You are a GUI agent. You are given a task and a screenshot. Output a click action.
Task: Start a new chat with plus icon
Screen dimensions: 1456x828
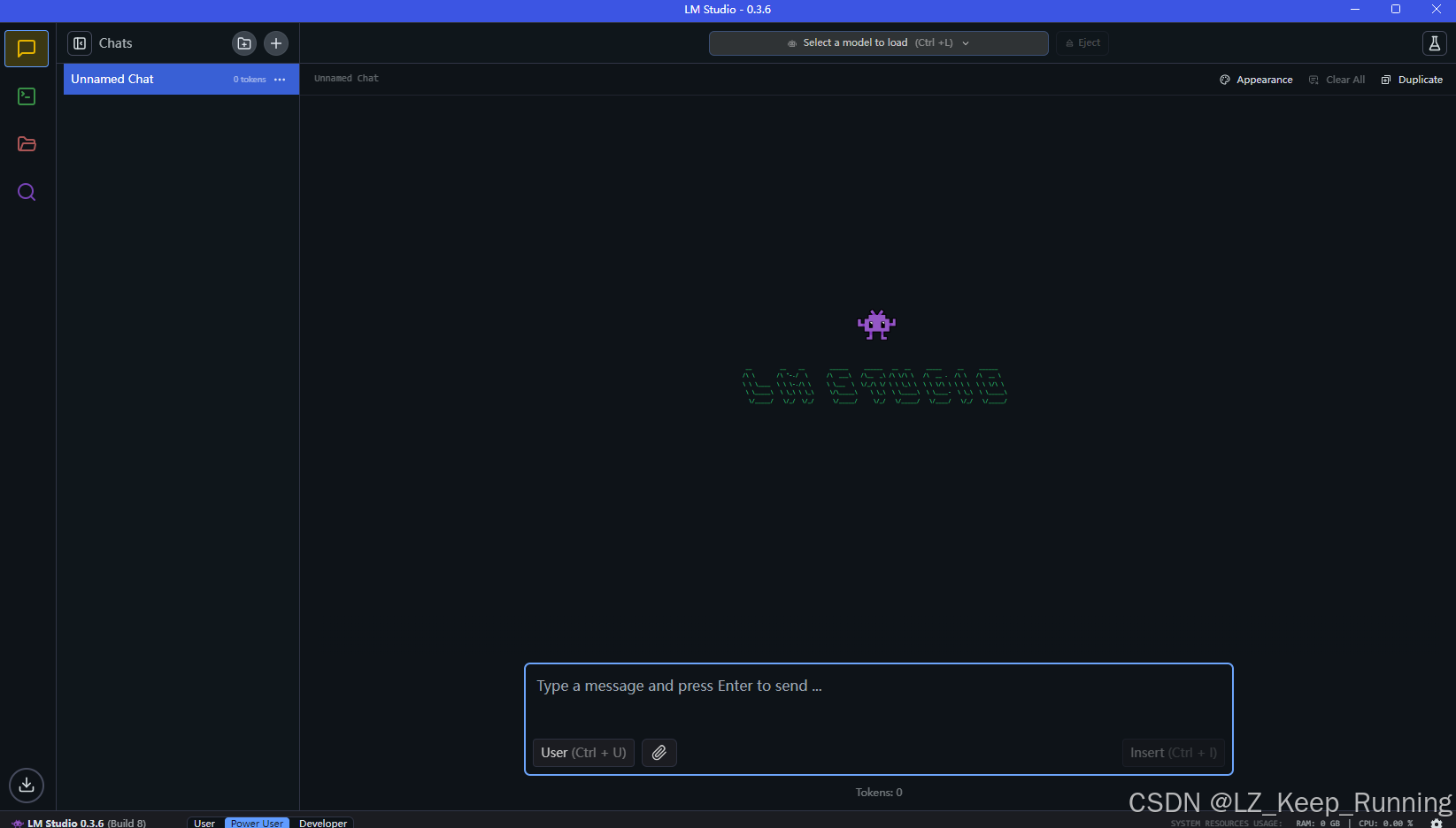coord(276,43)
